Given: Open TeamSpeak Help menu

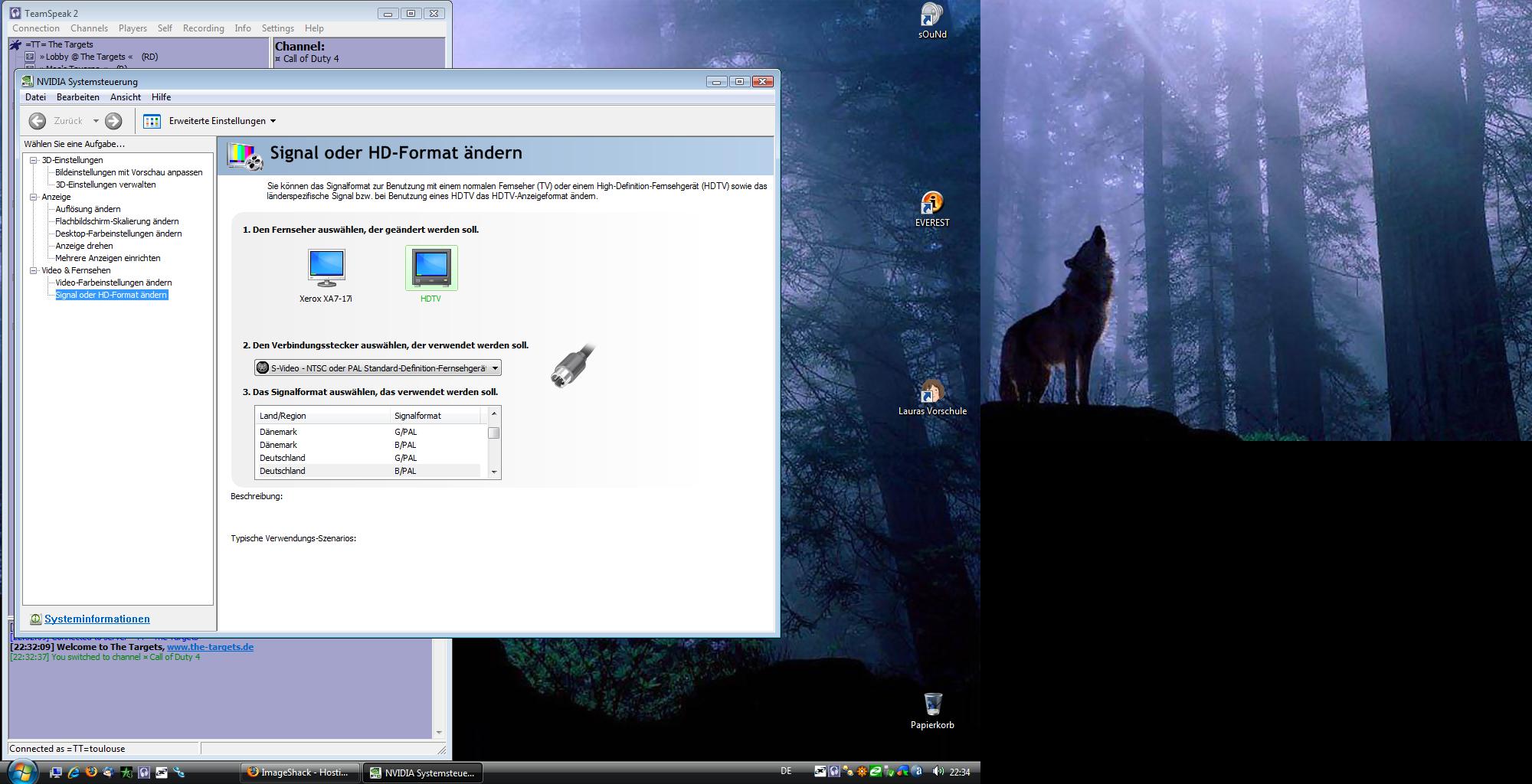Looking at the screenshot, I should [314, 28].
